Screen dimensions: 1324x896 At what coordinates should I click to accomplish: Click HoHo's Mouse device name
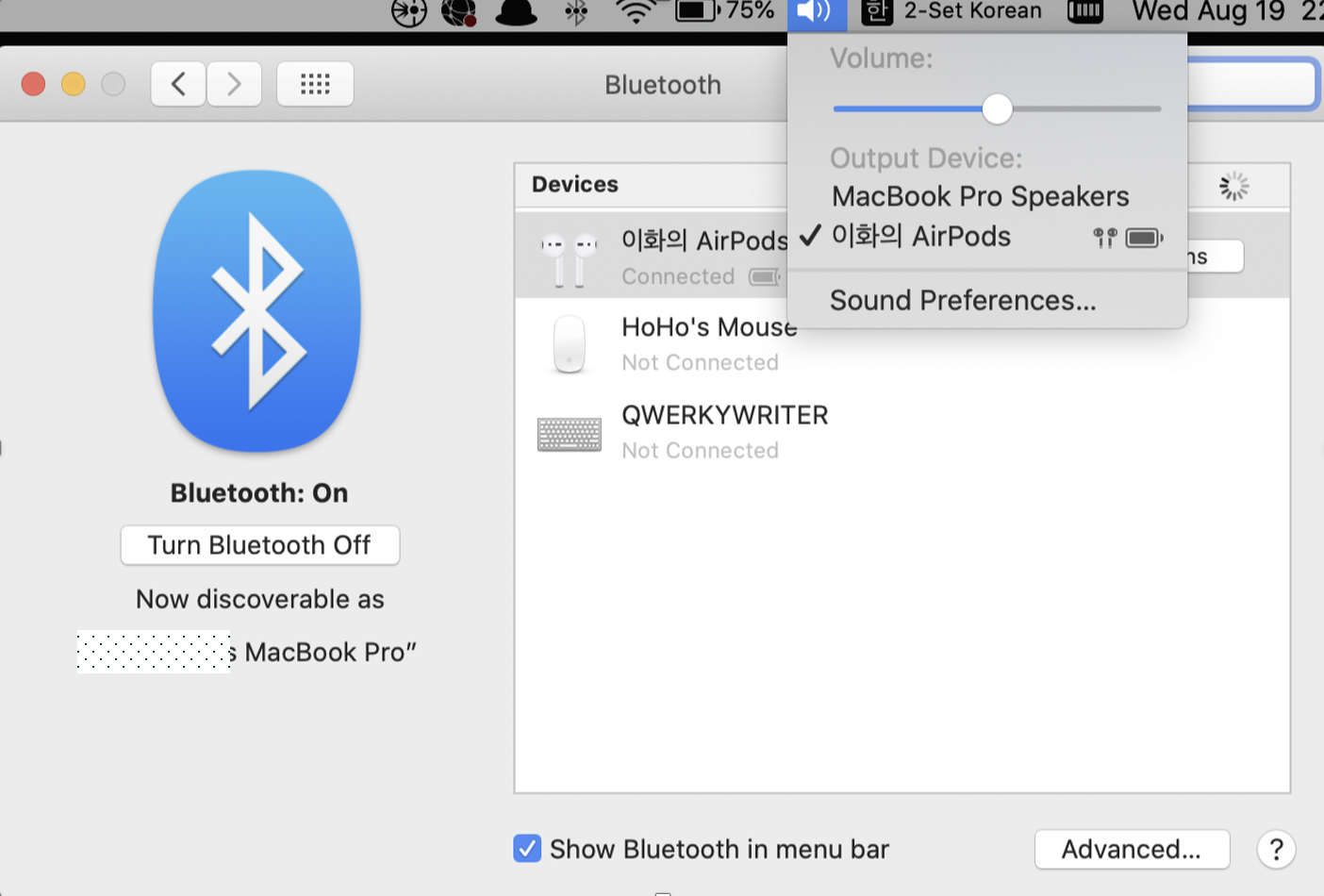click(709, 327)
